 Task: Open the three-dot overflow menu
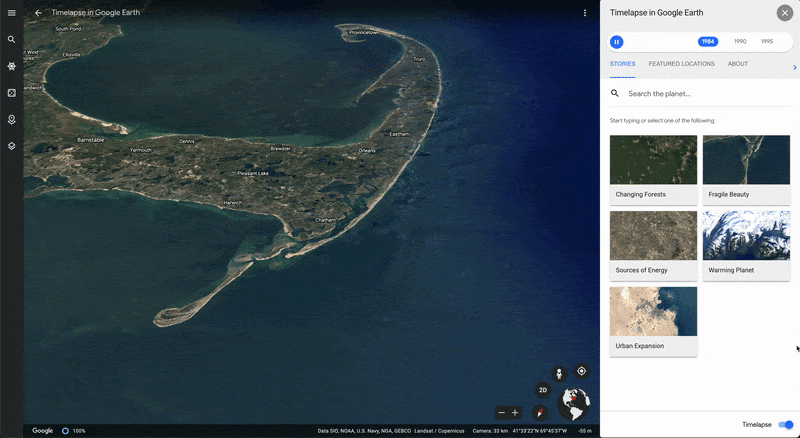pyautogui.click(x=585, y=13)
